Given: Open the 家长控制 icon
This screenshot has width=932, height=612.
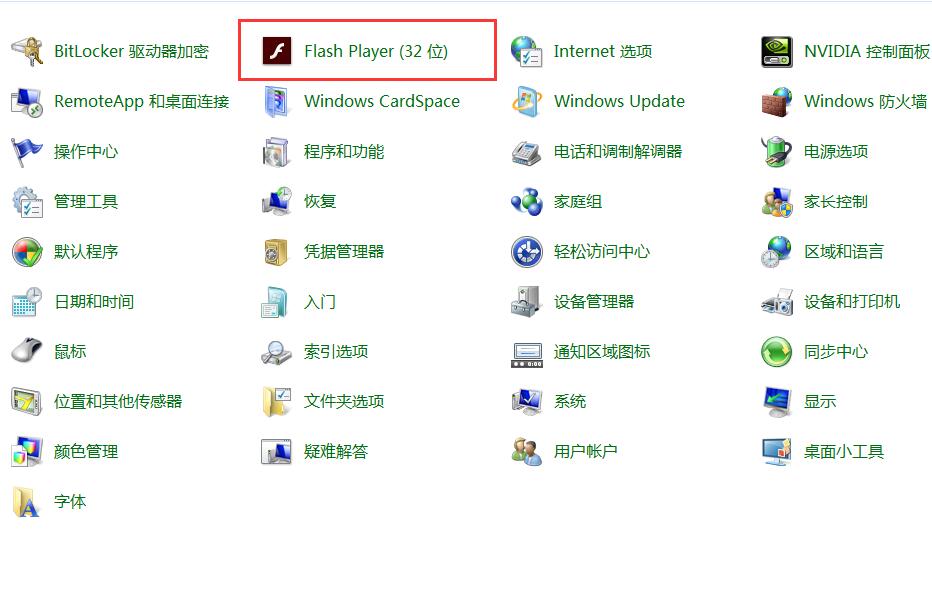Looking at the screenshot, I should [777, 201].
